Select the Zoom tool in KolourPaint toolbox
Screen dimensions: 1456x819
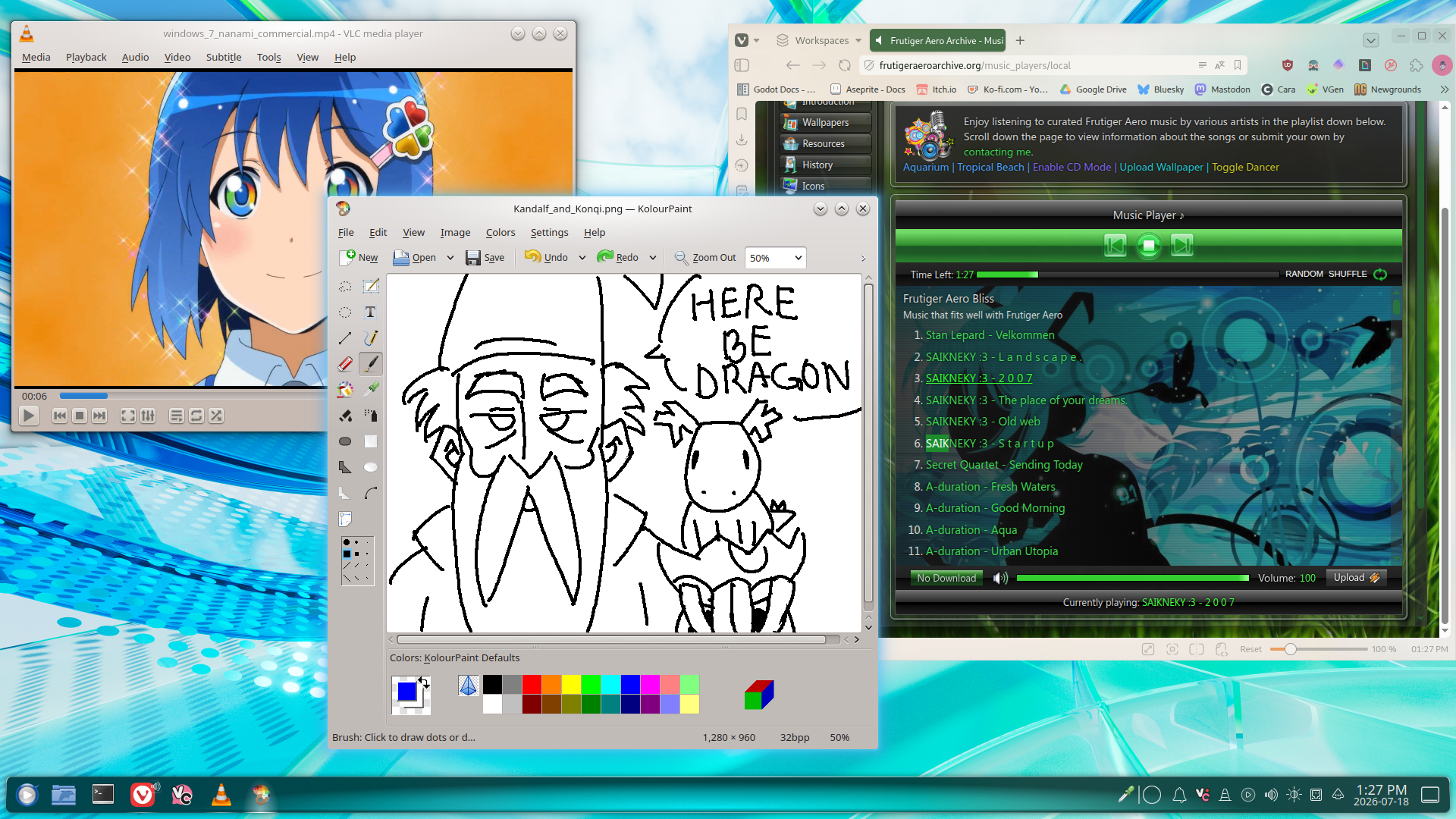coord(345,519)
